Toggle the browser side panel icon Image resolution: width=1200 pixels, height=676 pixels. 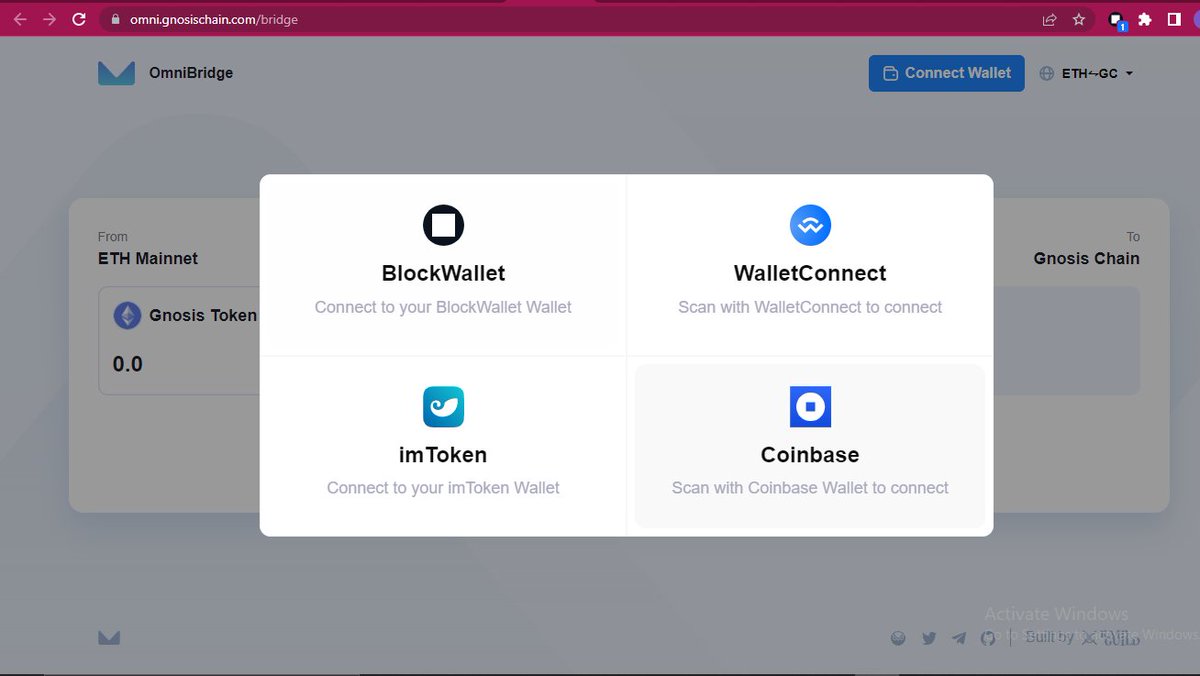[1173, 19]
